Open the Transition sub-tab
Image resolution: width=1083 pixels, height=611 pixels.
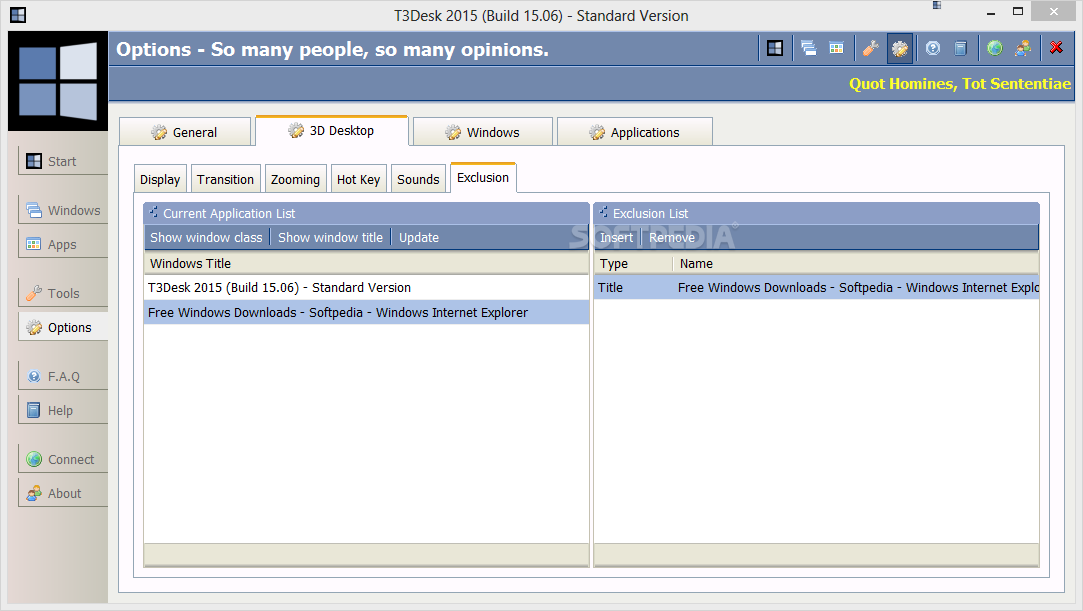226,180
